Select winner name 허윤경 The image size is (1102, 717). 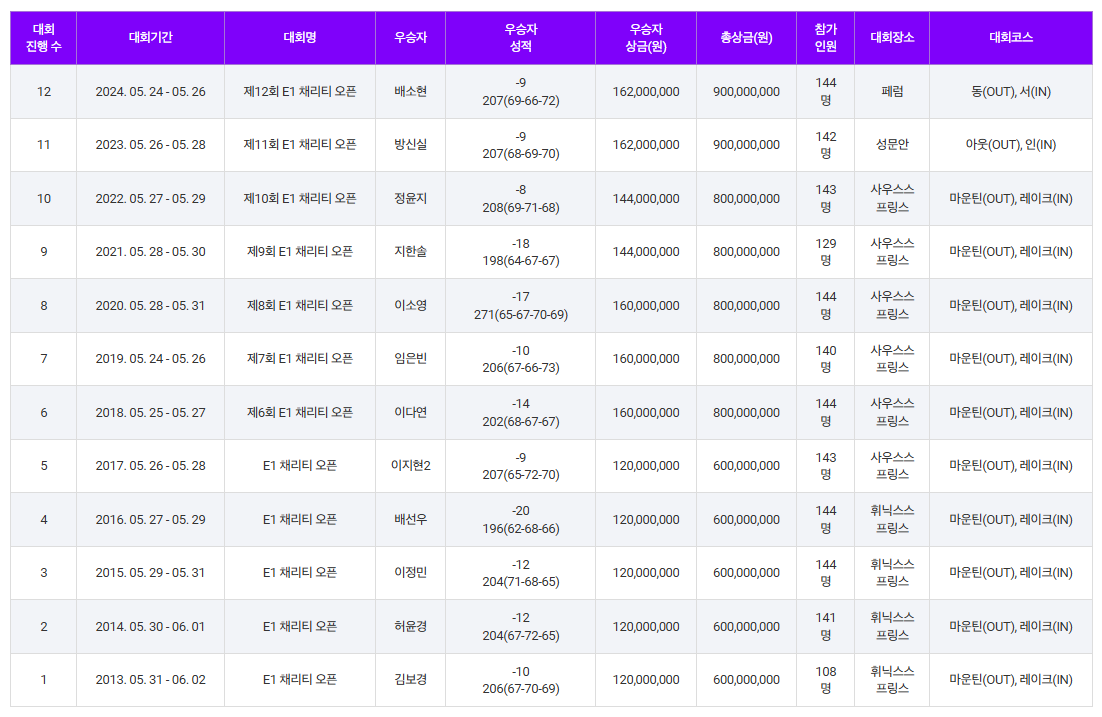[x=410, y=626]
